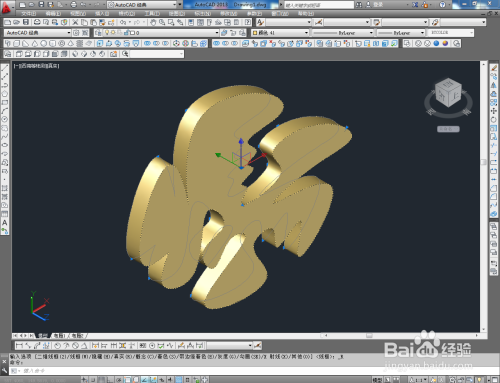Open the Edit menu
This screenshot has width=500, height=383.
point(53,14)
